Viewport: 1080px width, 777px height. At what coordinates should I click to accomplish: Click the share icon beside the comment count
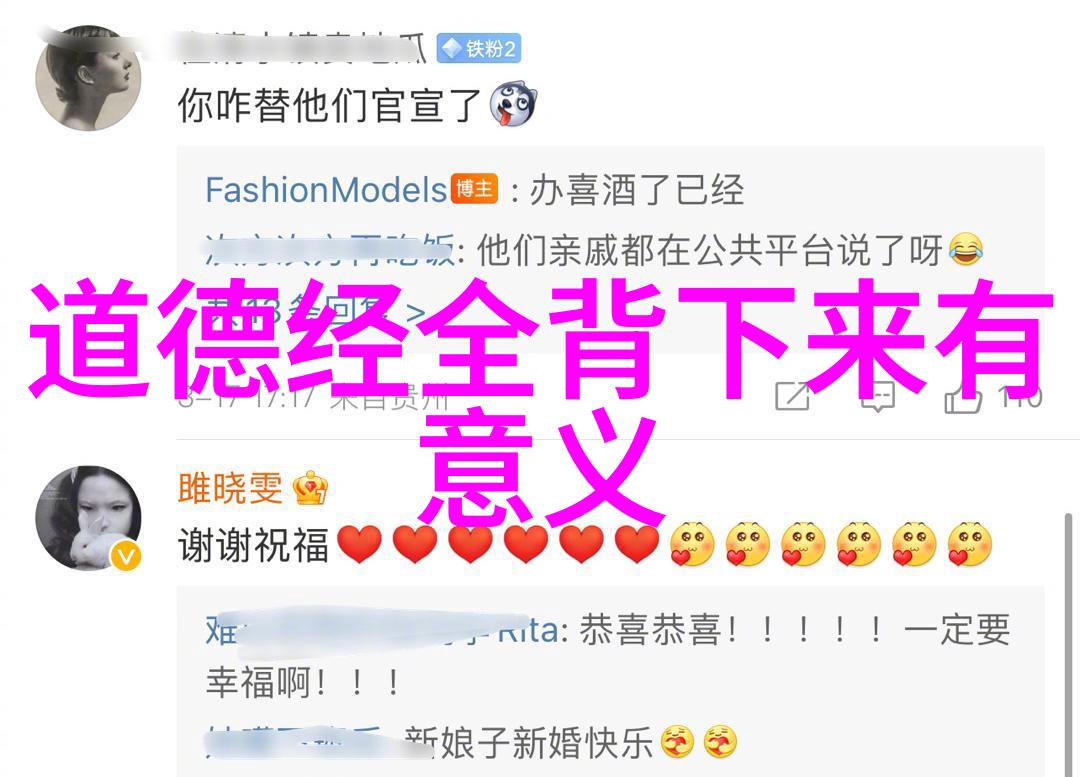coord(793,396)
